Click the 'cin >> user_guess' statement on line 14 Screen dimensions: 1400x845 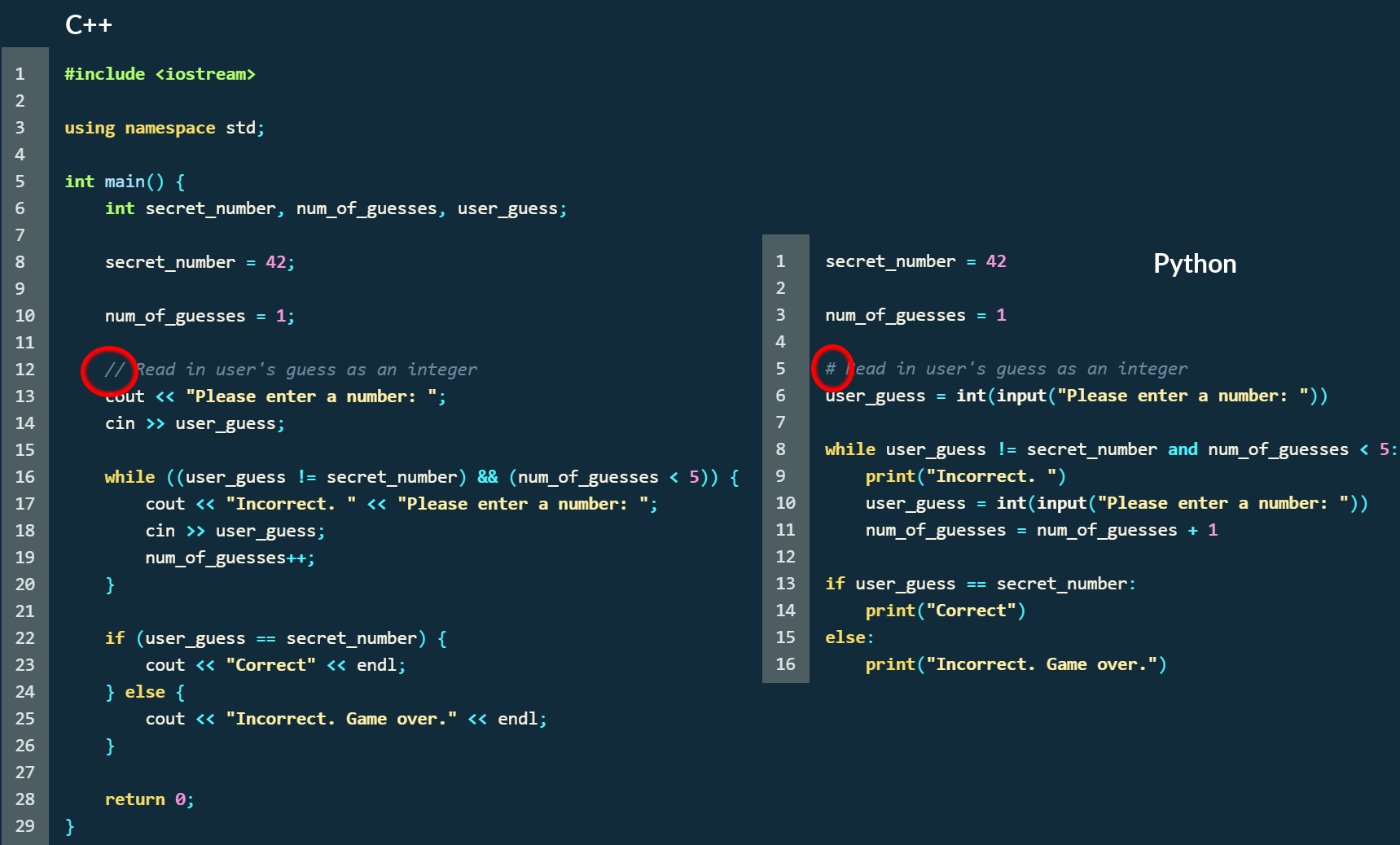(195, 423)
